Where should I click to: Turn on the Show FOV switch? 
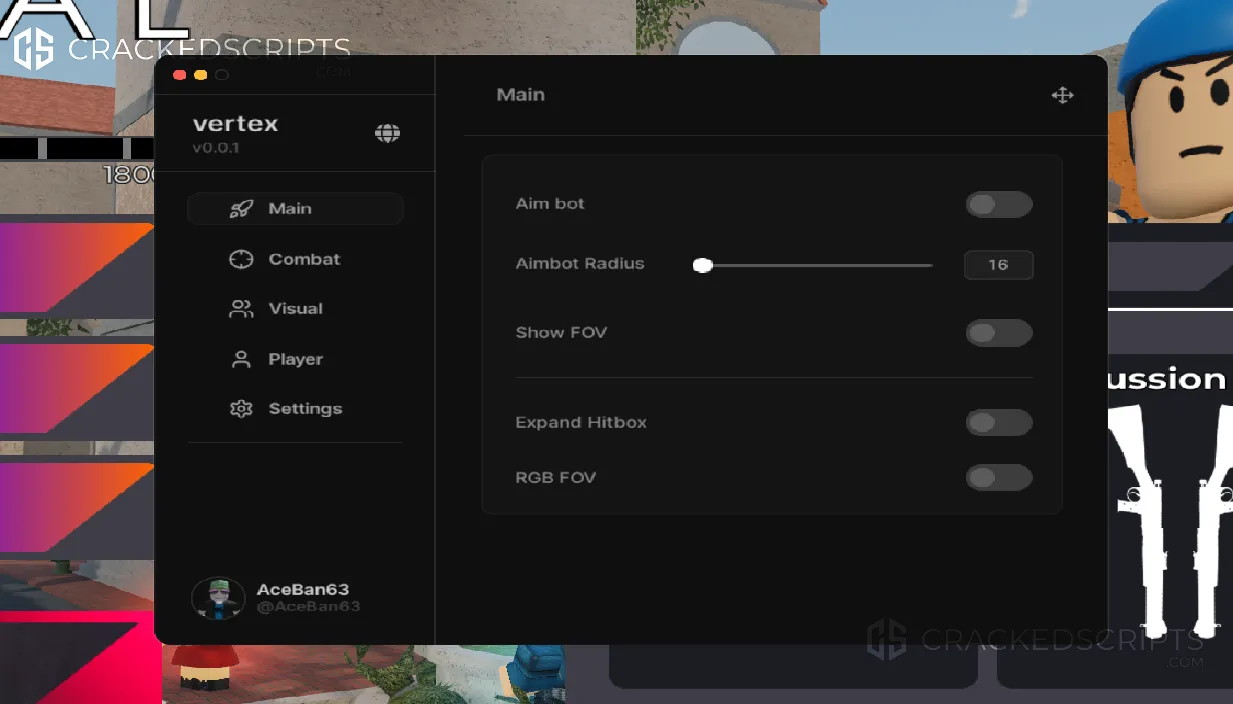998,333
